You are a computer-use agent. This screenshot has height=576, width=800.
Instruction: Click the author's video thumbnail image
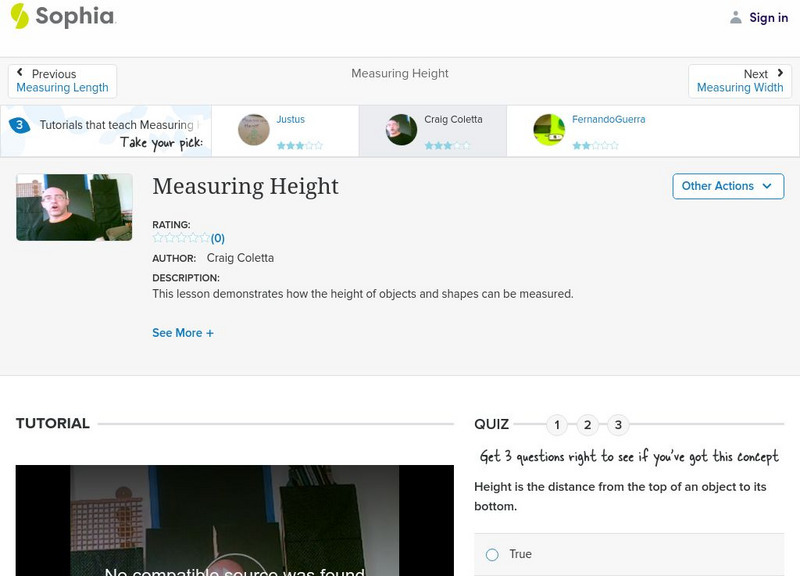[x=74, y=207]
